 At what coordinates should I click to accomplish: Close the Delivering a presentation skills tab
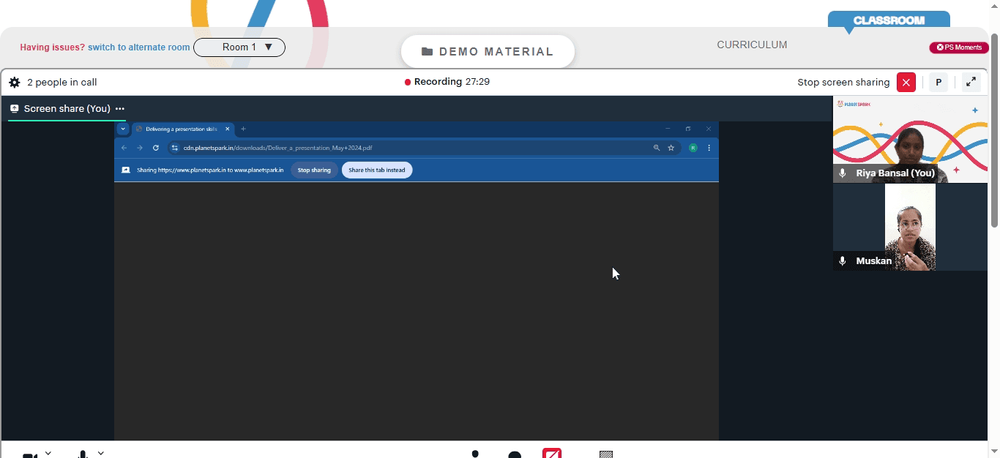point(227,129)
